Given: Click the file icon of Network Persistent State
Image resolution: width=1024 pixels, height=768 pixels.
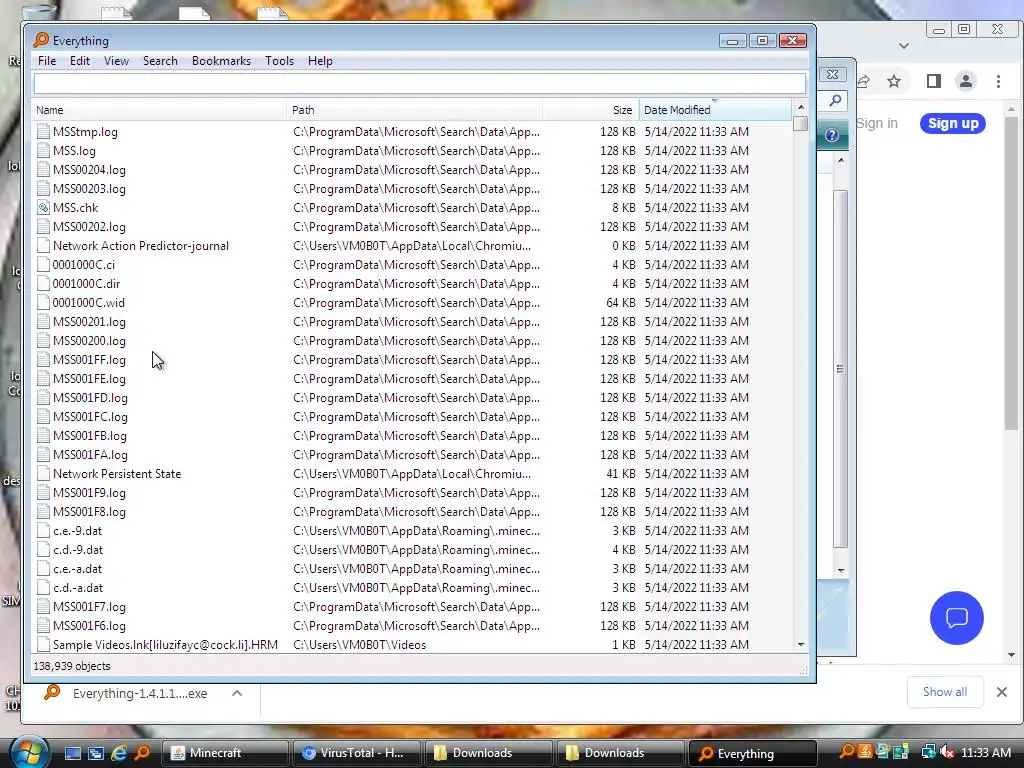Looking at the screenshot, I should pyautogui.click(x=43, y=473).
